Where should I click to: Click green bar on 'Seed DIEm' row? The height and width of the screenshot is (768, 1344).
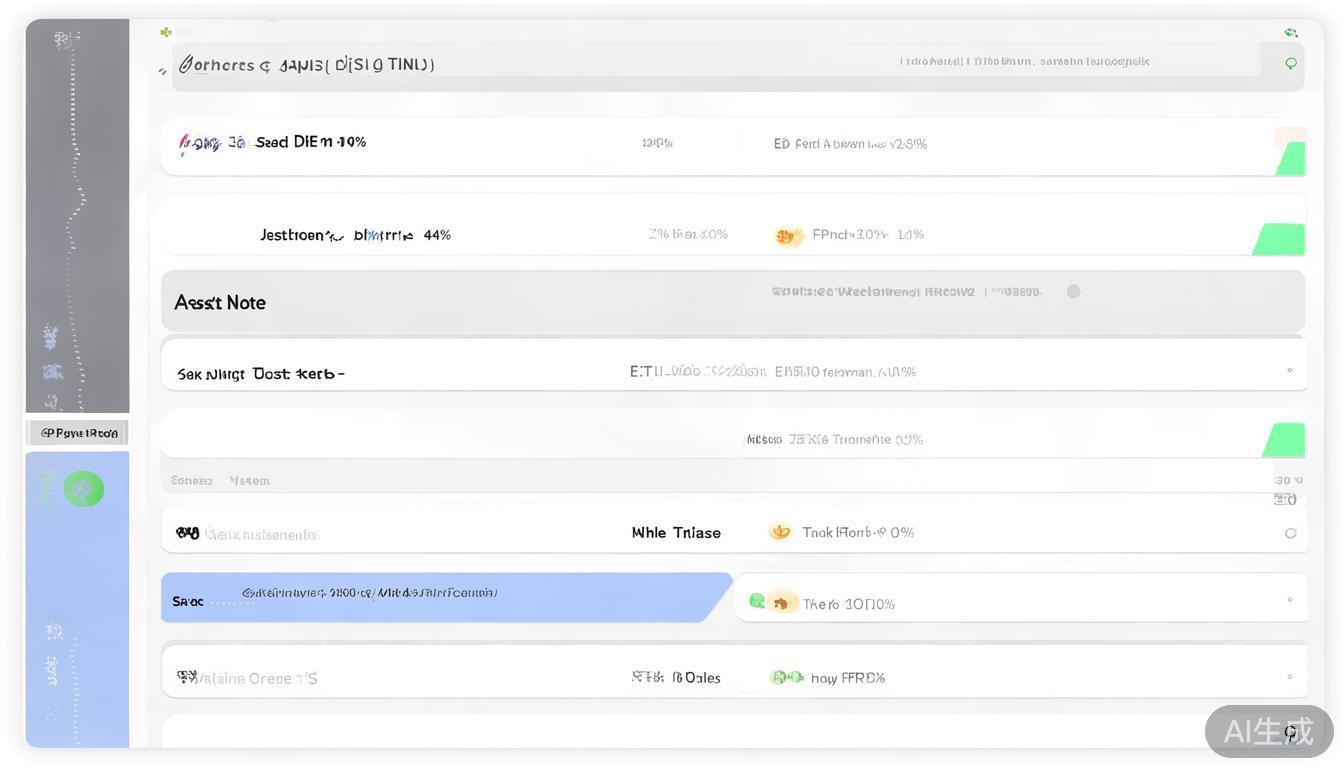pos(1291,158)
